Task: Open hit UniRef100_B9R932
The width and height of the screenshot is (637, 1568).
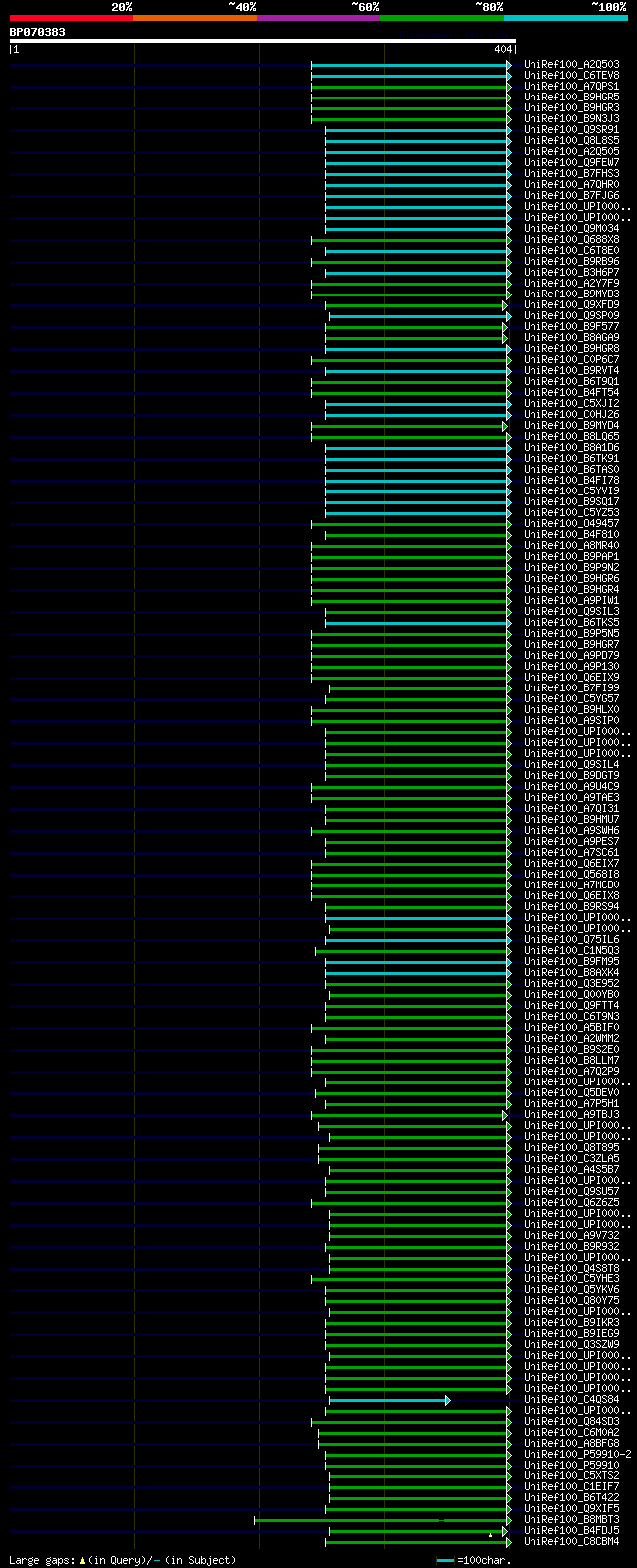Action: click(571, 1246)
